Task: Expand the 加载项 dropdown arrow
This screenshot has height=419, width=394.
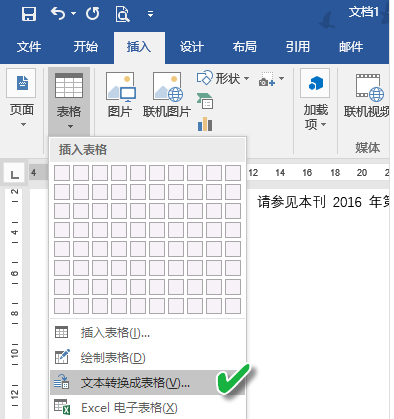Action: click(x=323, y=125)
